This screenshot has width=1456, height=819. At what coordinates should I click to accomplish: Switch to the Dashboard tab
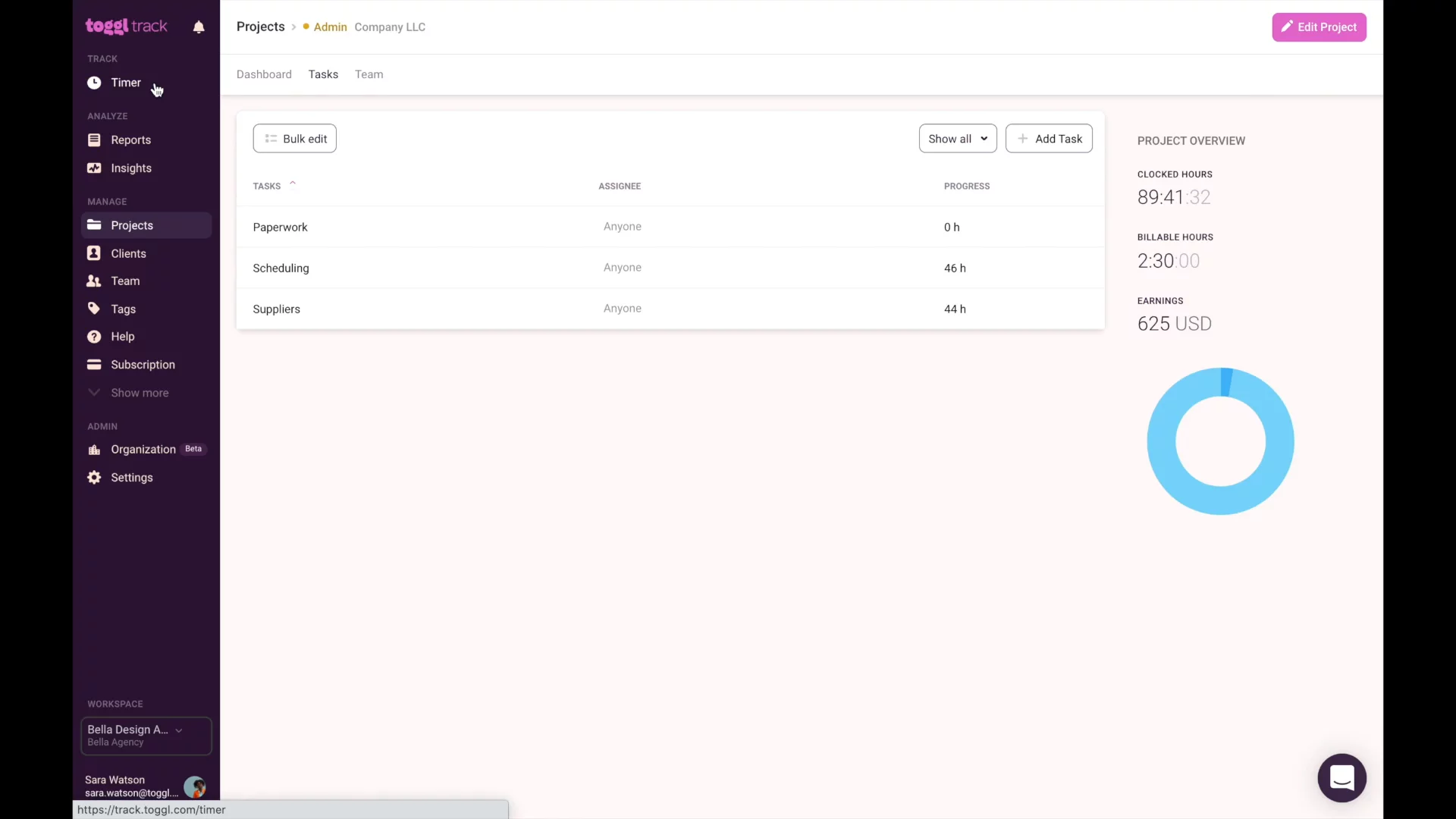[x=264, y=74]
